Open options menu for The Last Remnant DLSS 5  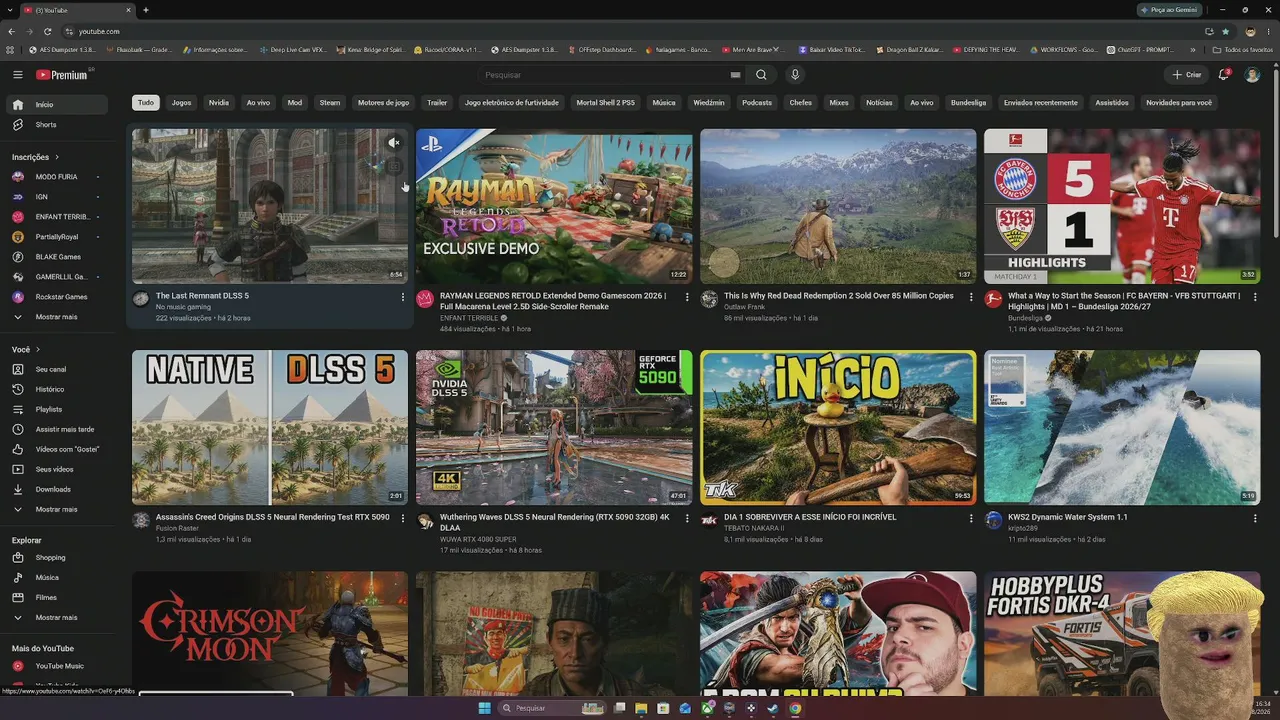tap(403, 297)
